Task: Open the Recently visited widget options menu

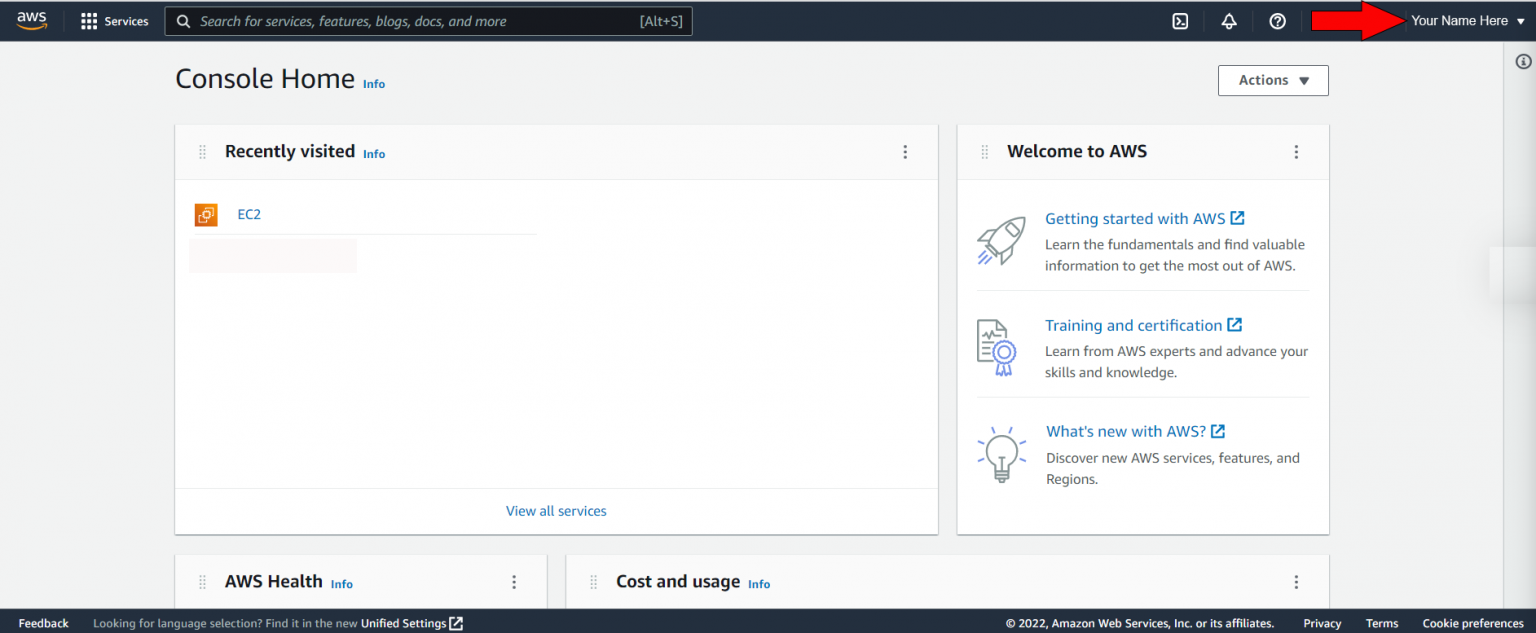Action: 905,151
